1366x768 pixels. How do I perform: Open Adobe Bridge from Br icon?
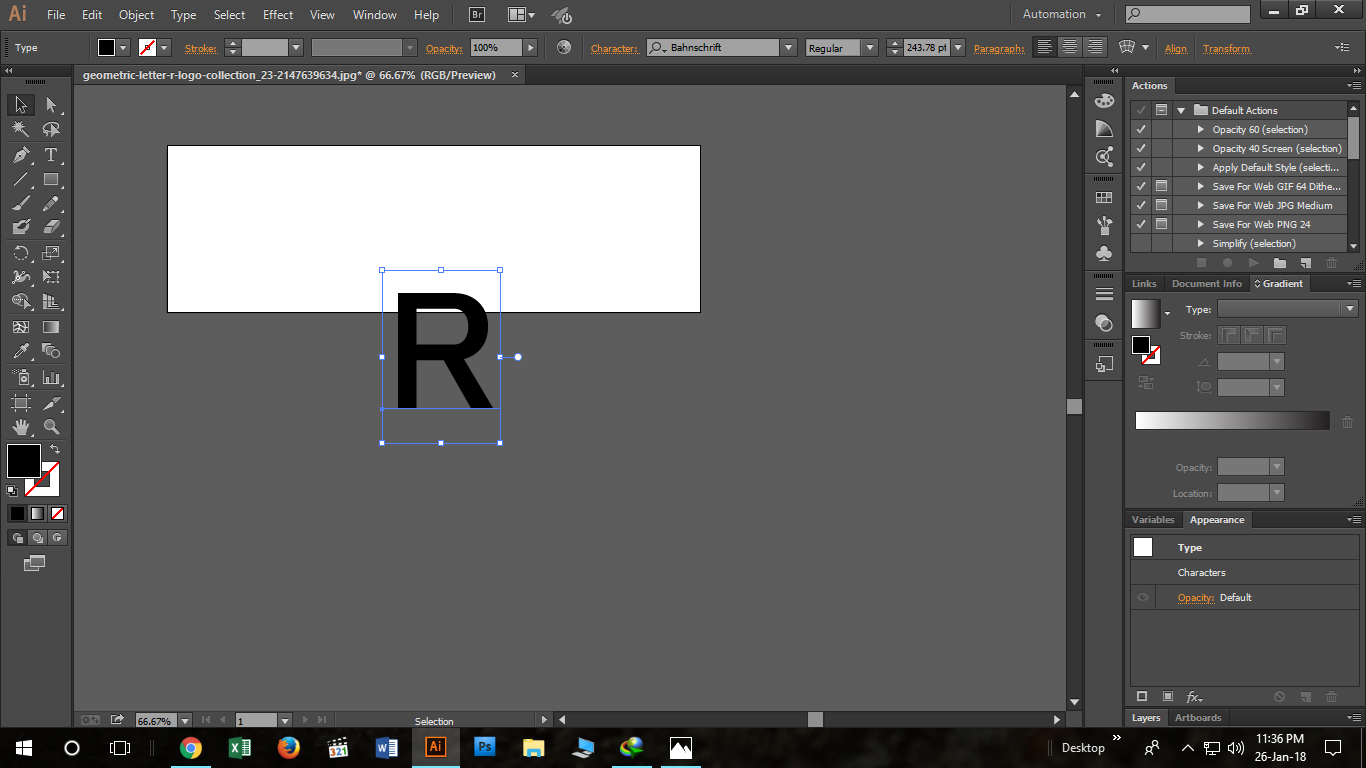pos(477,15)
